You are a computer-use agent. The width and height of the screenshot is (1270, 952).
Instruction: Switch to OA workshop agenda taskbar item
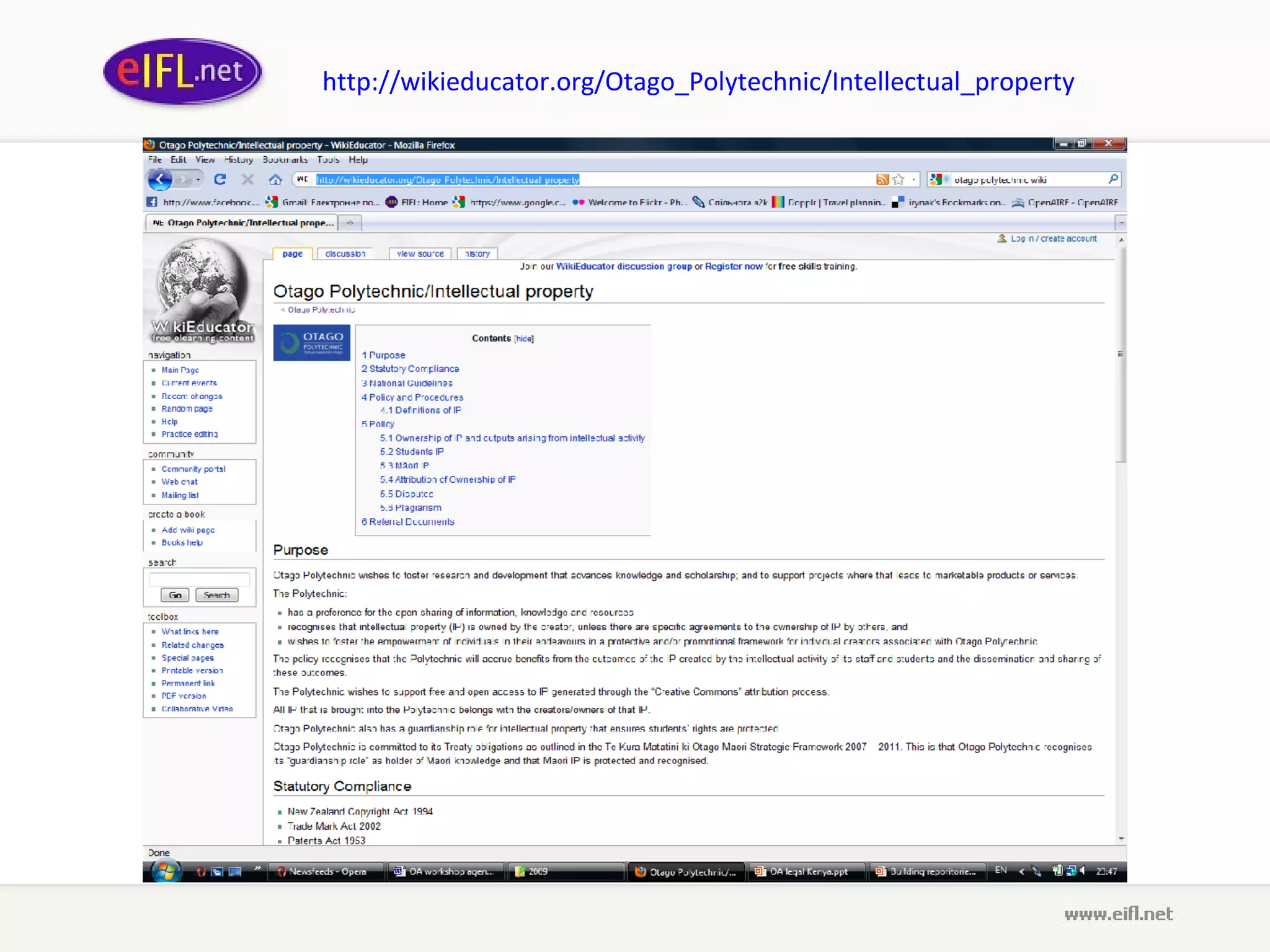[446, 871]
